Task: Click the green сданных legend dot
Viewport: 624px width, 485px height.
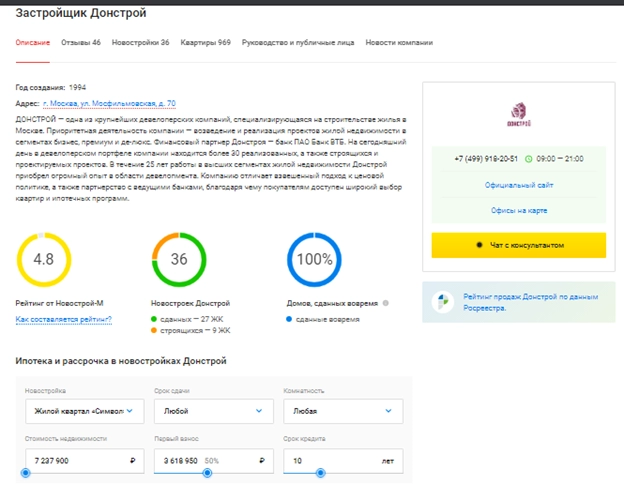Action: click(x=154, y=319)
